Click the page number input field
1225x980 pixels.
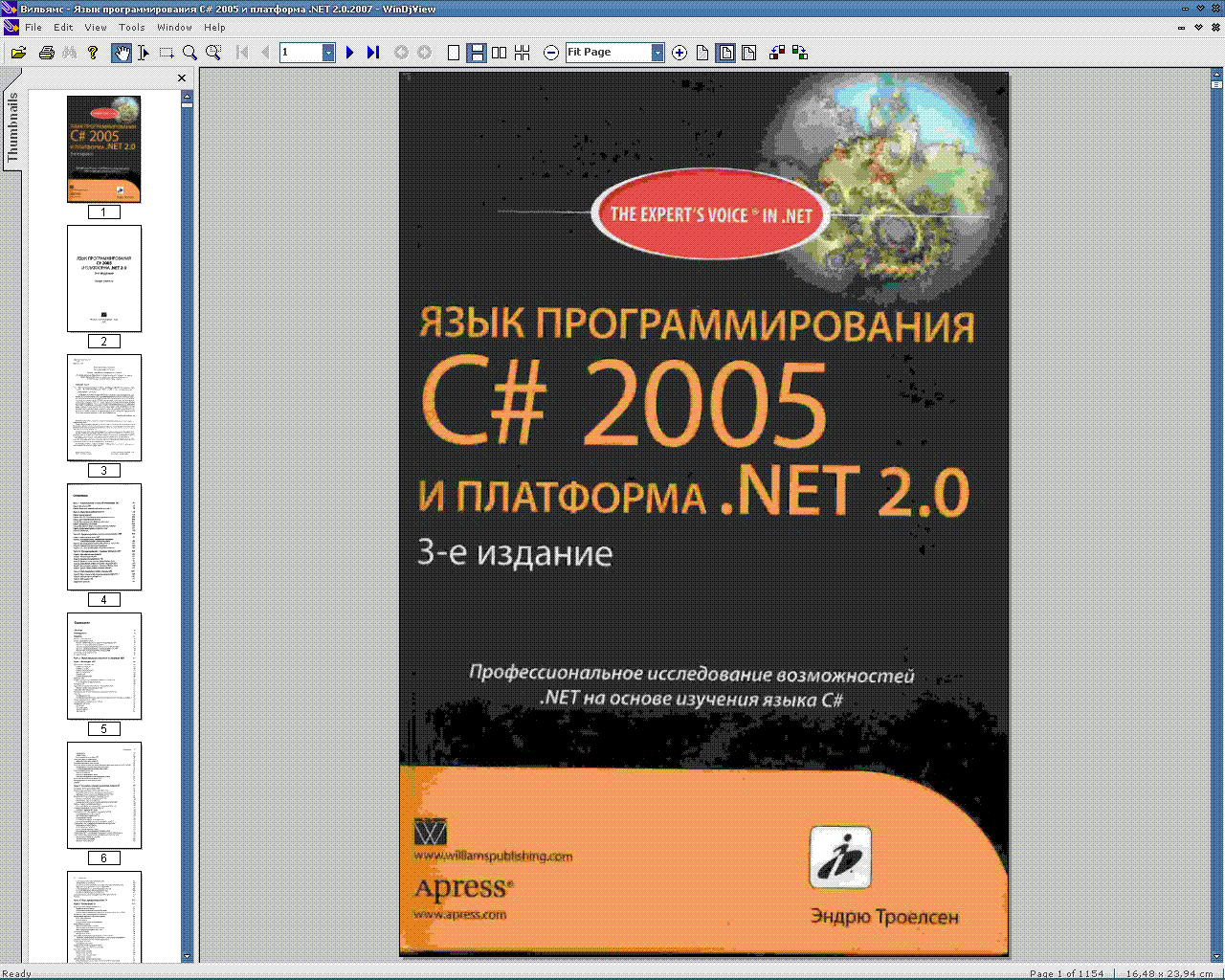tap(301, 53)
